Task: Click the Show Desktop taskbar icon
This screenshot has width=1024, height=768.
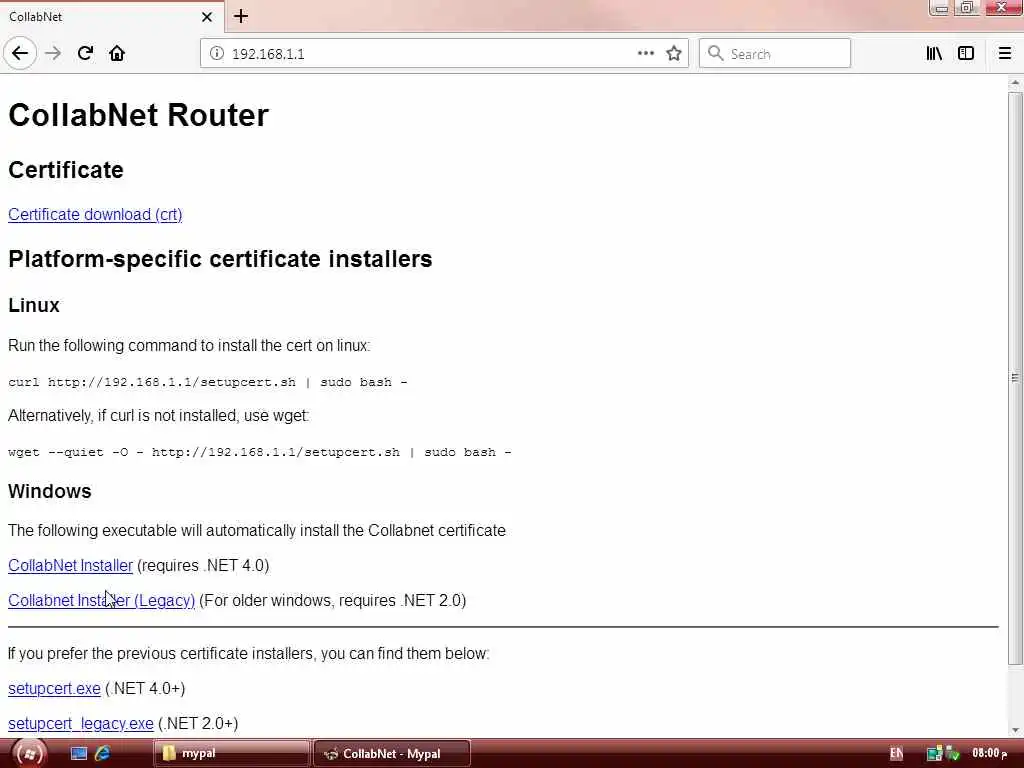Action: pyautogui.click(x=78, y=754)
